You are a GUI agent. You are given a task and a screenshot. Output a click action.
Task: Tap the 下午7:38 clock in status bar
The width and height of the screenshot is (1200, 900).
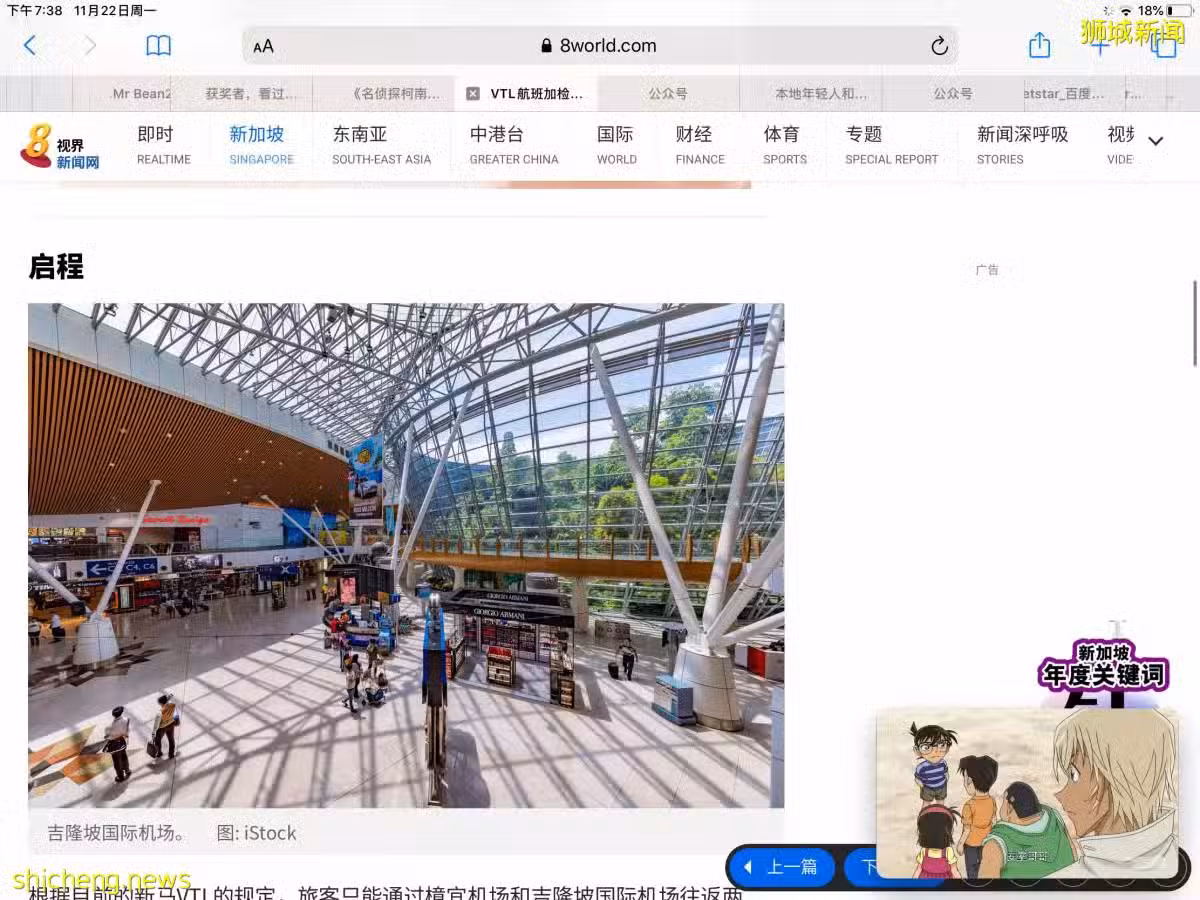35,11
